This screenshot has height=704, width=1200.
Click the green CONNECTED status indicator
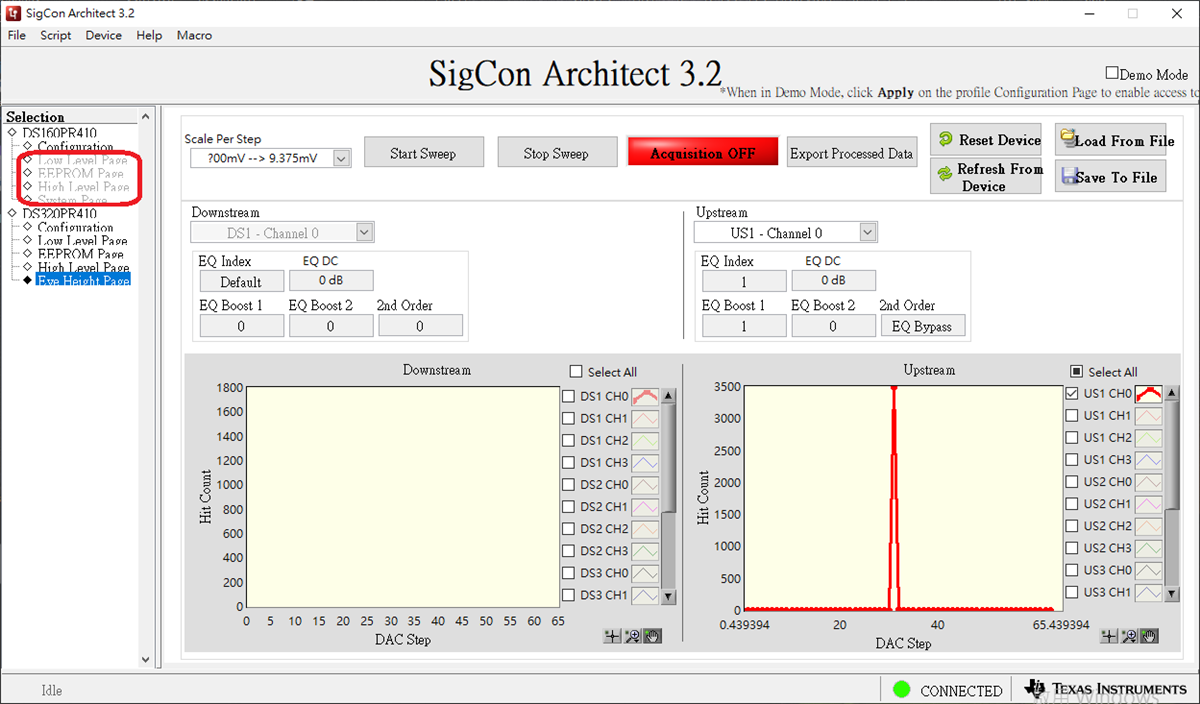[x=902, y=689]
